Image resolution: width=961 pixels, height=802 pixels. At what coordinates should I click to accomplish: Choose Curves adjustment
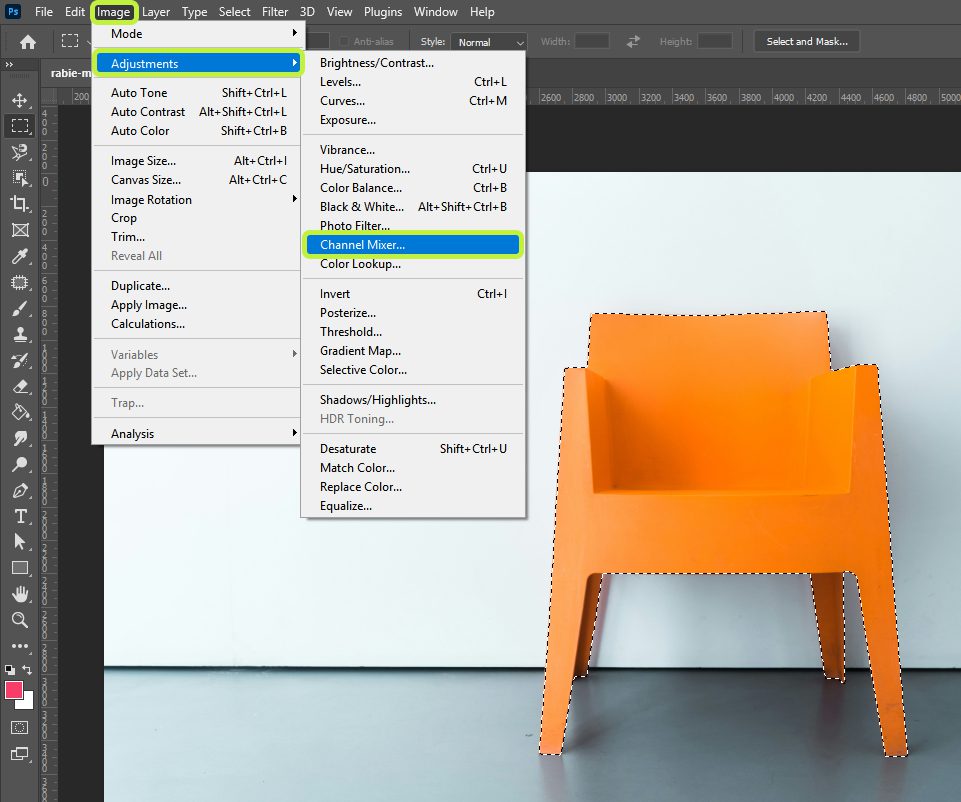point(413,100)
